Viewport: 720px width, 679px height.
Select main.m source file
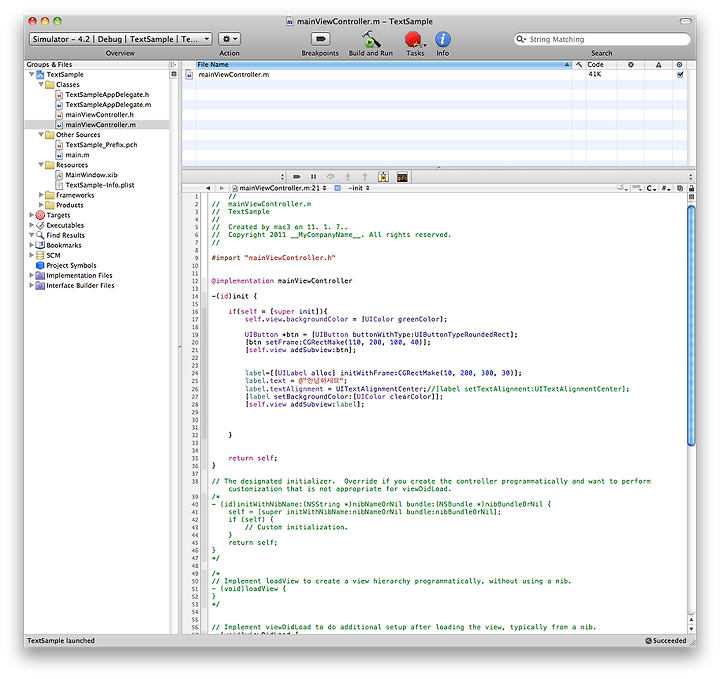(x=77, y=155)
